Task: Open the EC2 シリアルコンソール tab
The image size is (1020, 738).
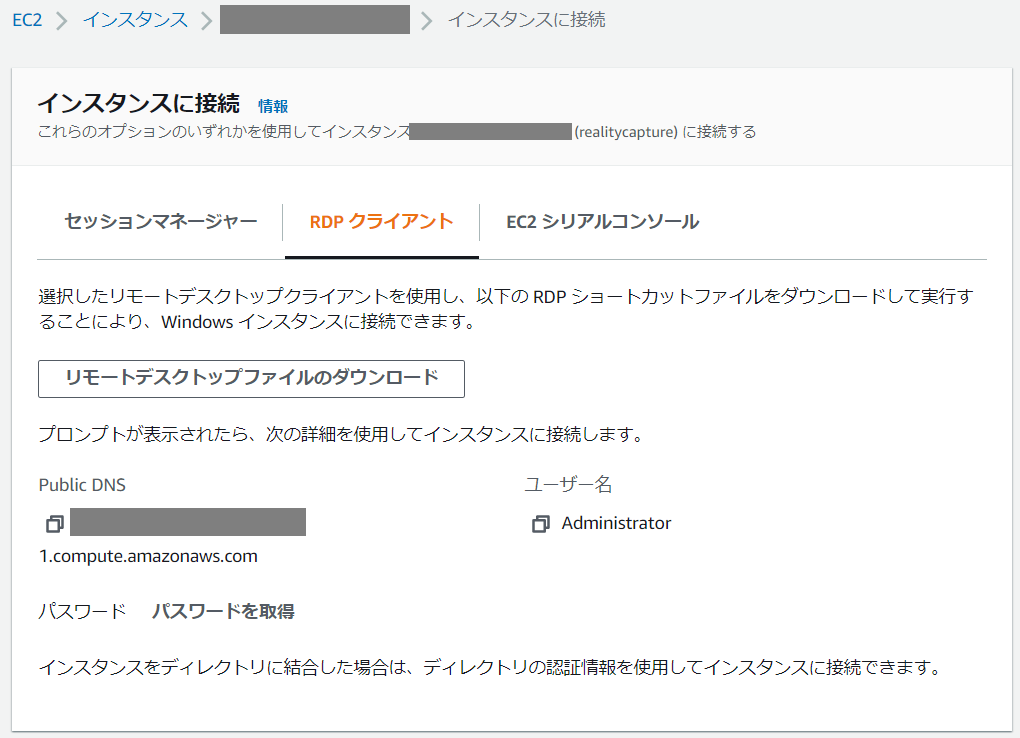Action: 603,222
